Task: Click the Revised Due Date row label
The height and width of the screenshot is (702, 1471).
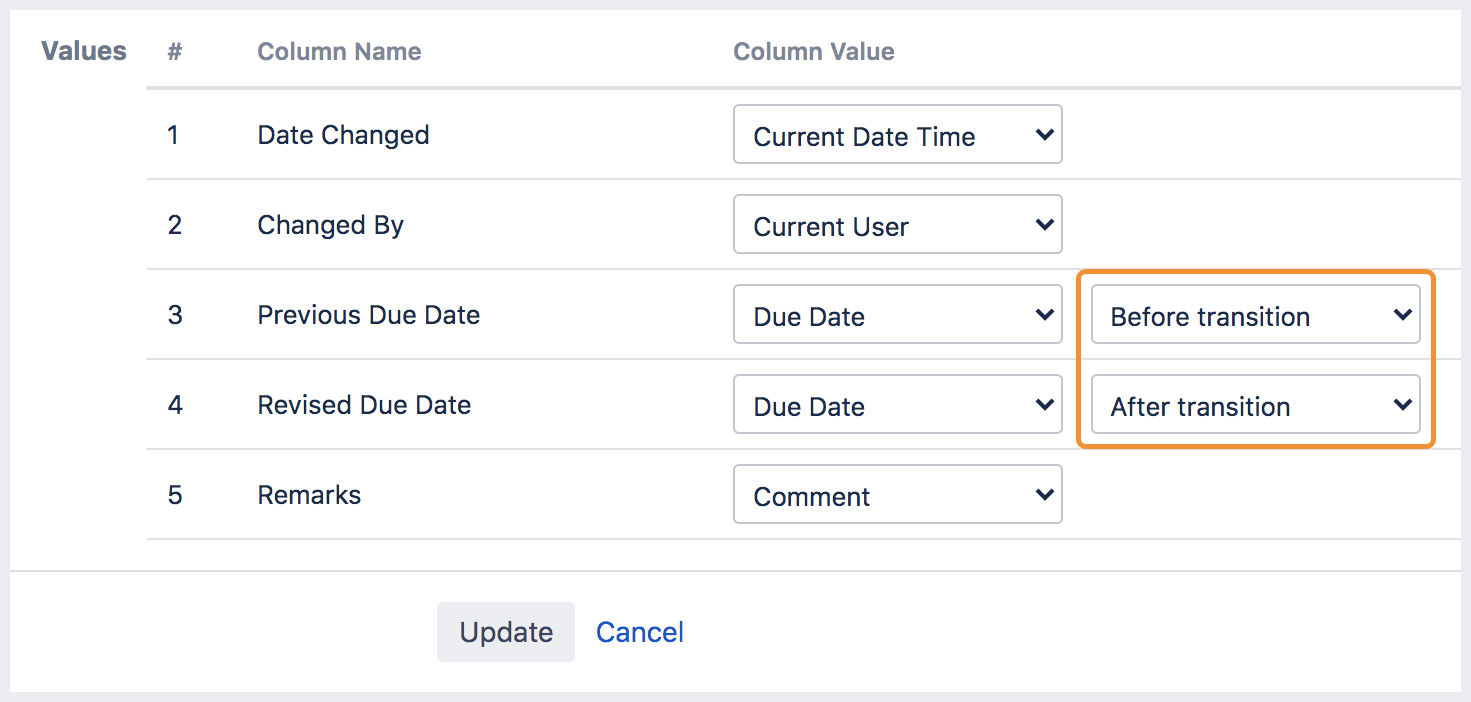Action: (x=364, y=405)
